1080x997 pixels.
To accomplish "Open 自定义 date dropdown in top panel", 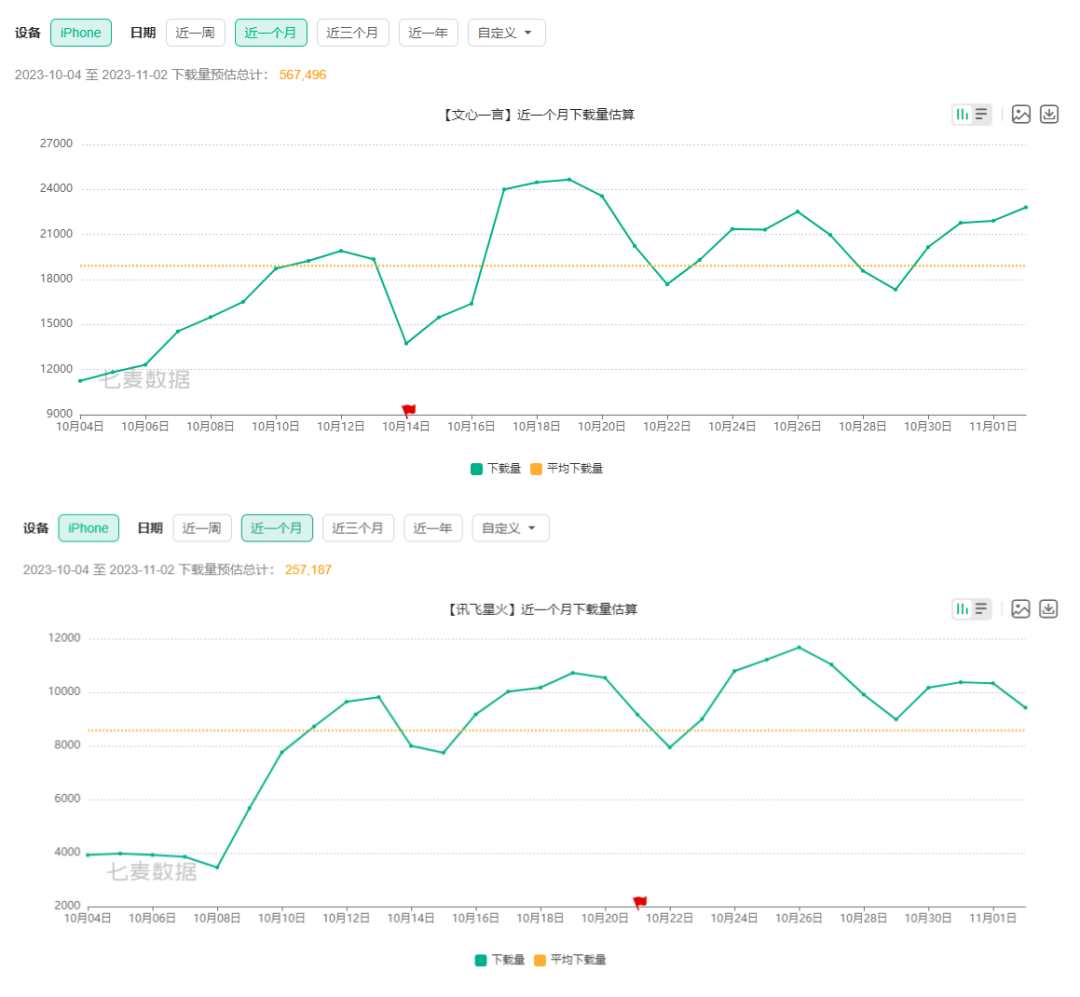I will click(x=506, y=33).
